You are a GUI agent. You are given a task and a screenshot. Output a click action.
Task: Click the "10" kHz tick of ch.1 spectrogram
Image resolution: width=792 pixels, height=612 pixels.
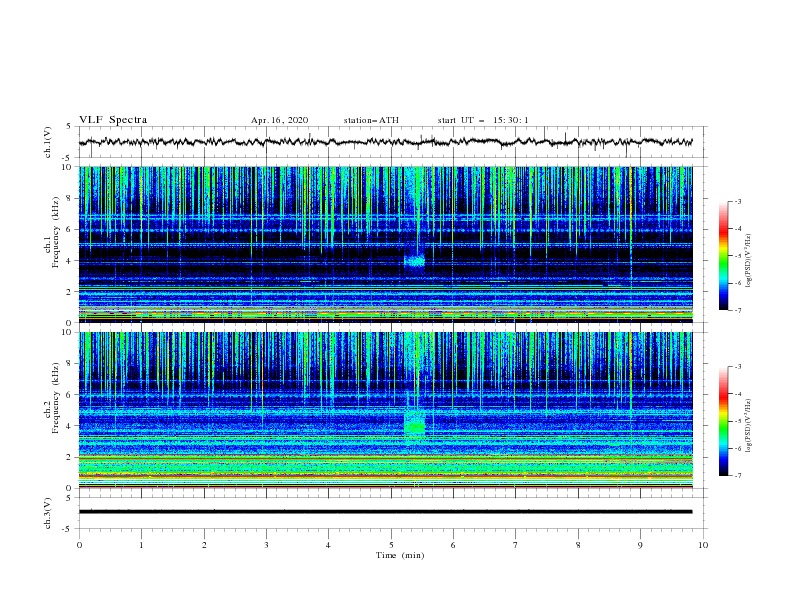67,167
